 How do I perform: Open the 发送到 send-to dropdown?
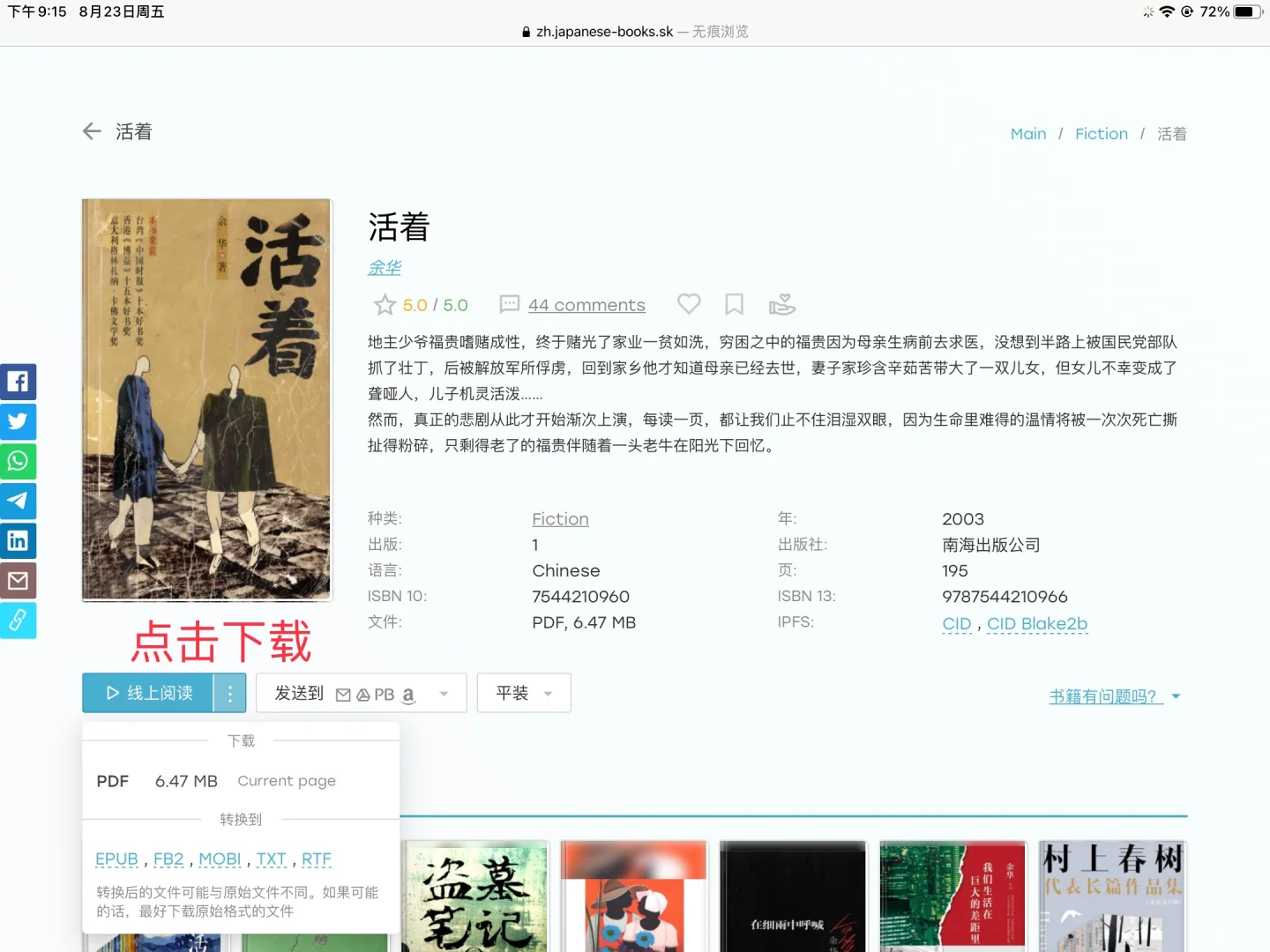(x=361, y=694)
